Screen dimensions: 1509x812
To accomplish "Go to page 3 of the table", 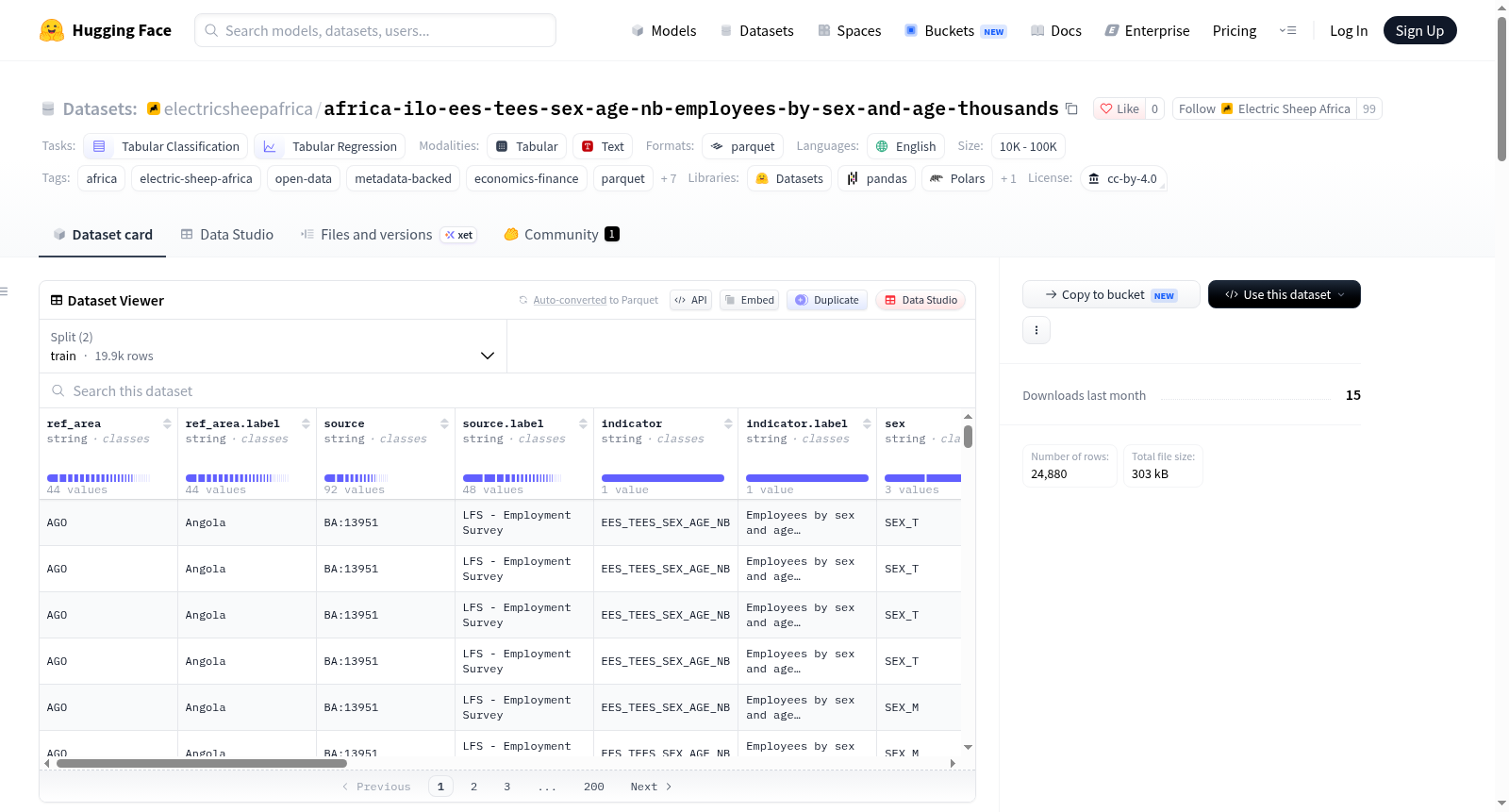I will click(x=506, y=787).
